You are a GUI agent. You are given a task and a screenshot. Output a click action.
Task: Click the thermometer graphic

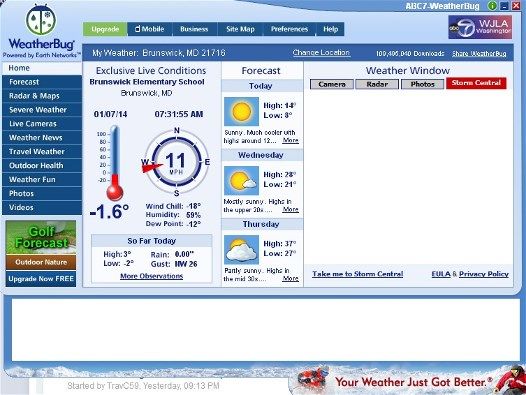click(x=115, y=163)
